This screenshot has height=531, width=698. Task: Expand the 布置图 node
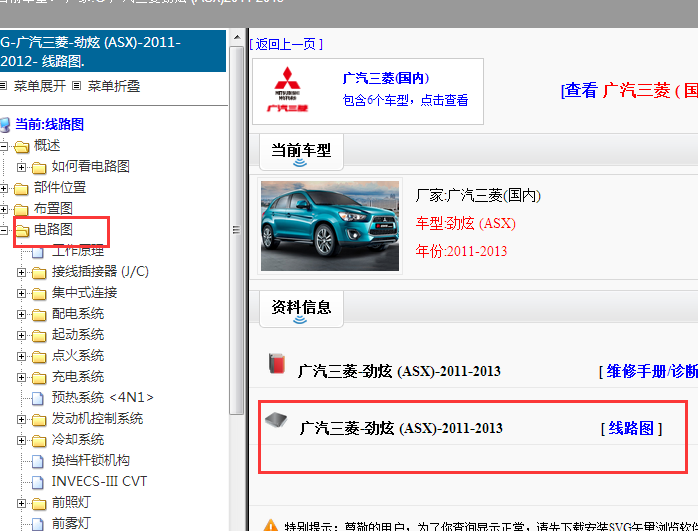3,209
